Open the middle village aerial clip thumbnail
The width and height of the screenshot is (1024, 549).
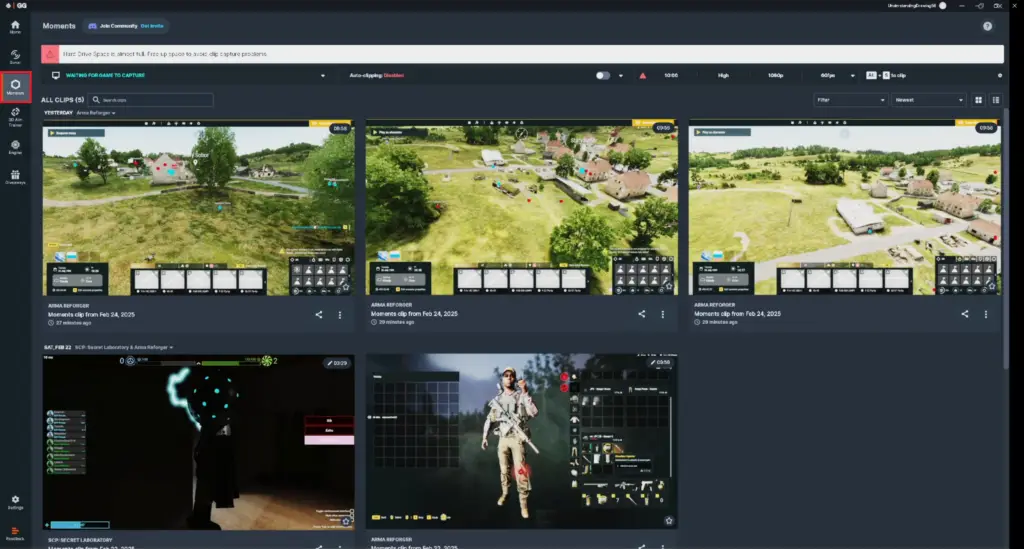coord(521,208)
